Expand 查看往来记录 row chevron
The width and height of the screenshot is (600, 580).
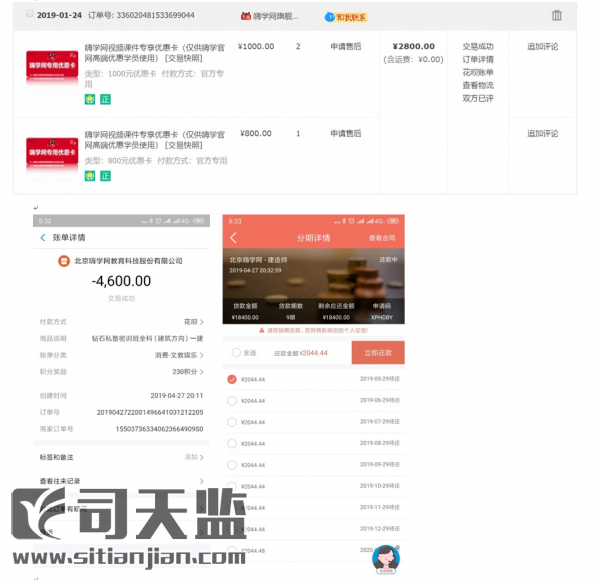tap(201, 481)
